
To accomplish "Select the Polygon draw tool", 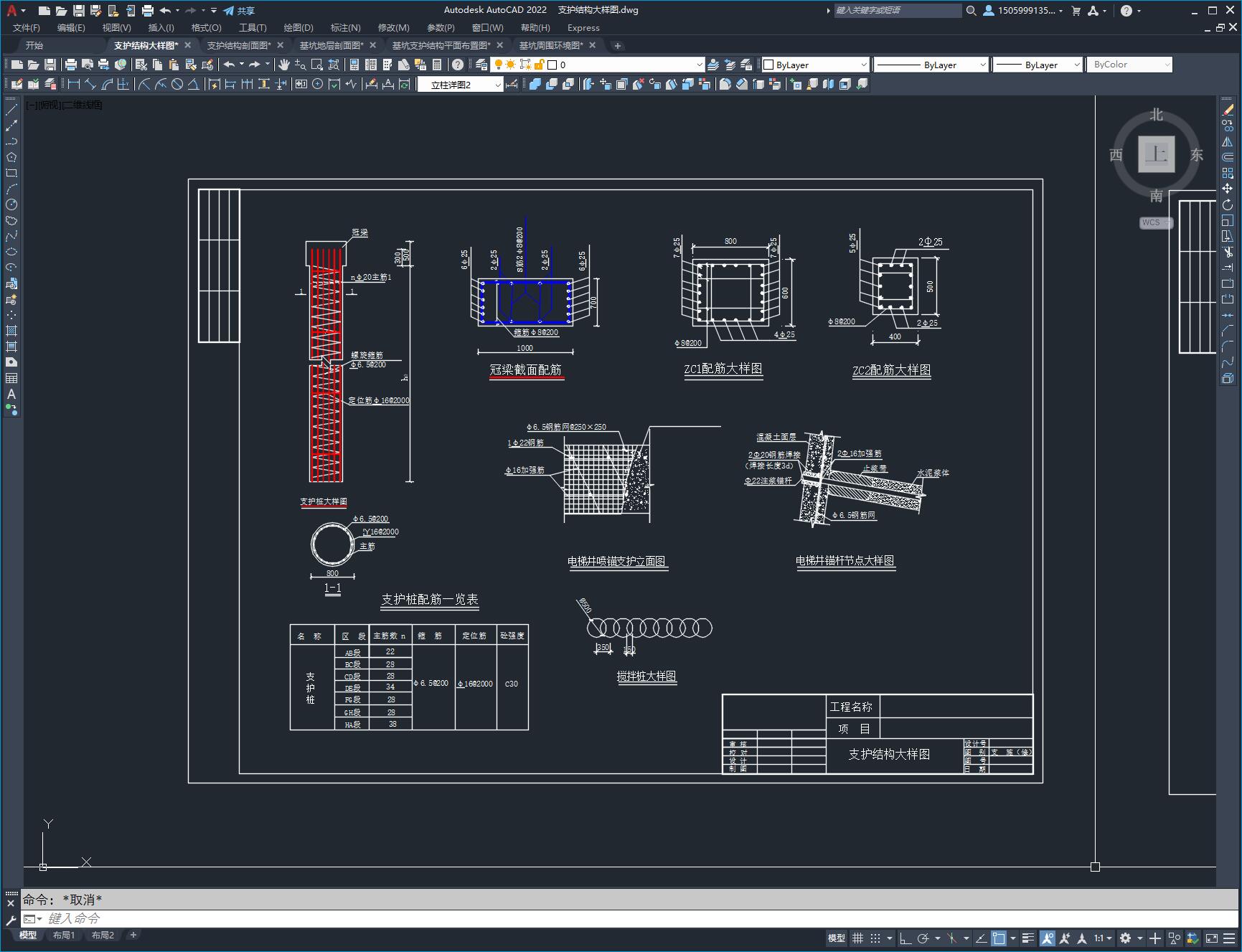I will 11,157.
